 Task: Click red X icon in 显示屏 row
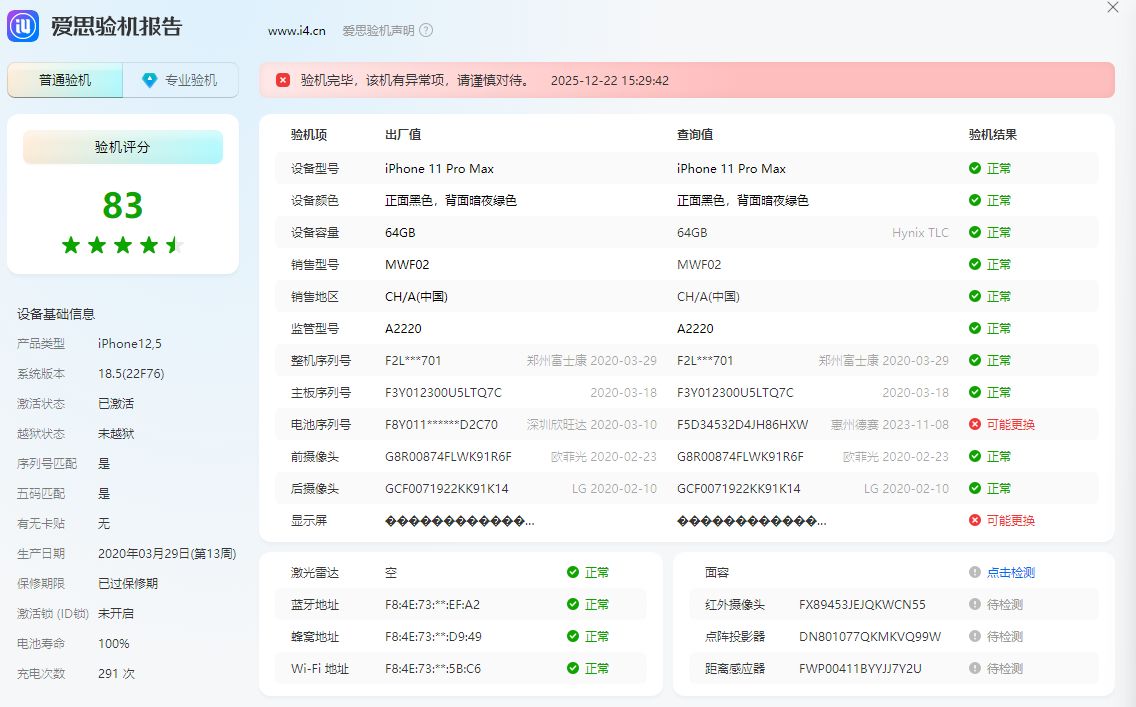point(974,520)
